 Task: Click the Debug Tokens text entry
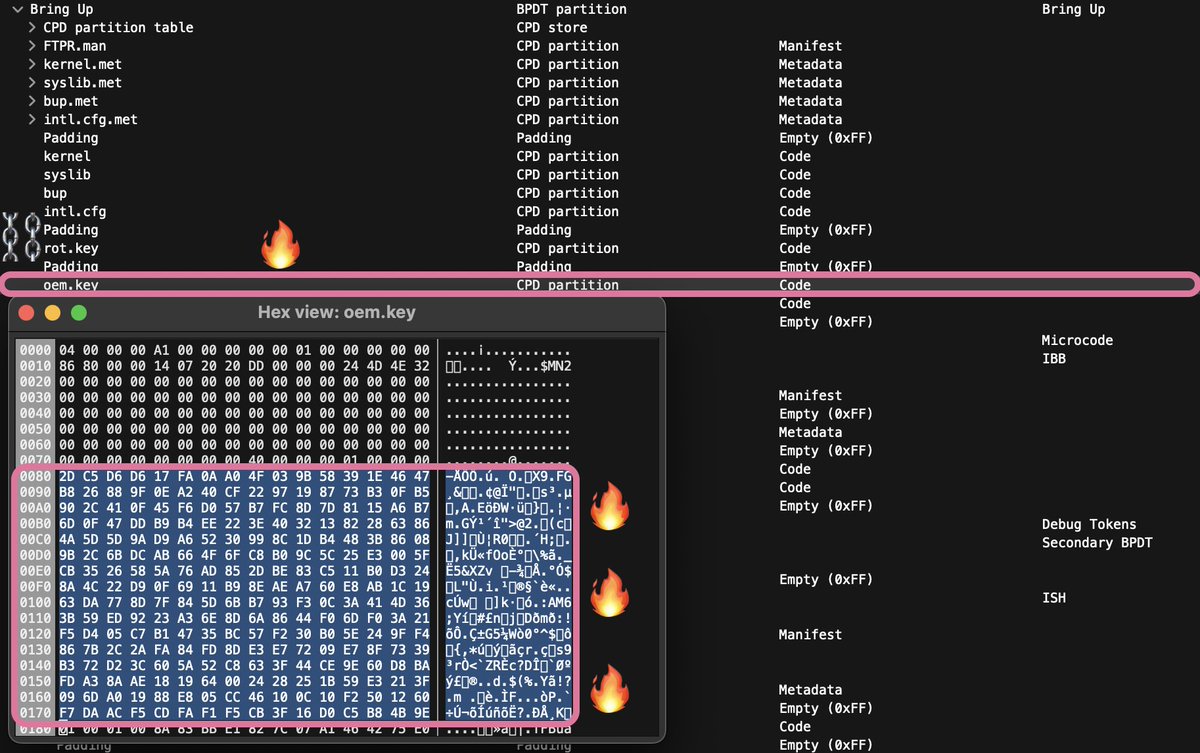(x=1089, y=524)
